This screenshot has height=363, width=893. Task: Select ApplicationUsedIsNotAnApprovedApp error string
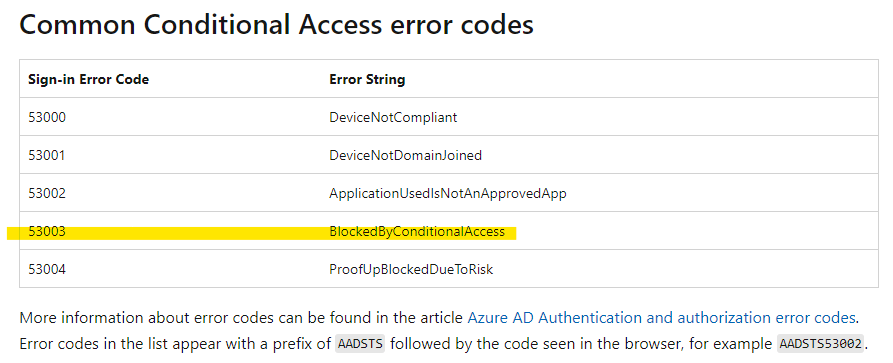click(448, 193)
